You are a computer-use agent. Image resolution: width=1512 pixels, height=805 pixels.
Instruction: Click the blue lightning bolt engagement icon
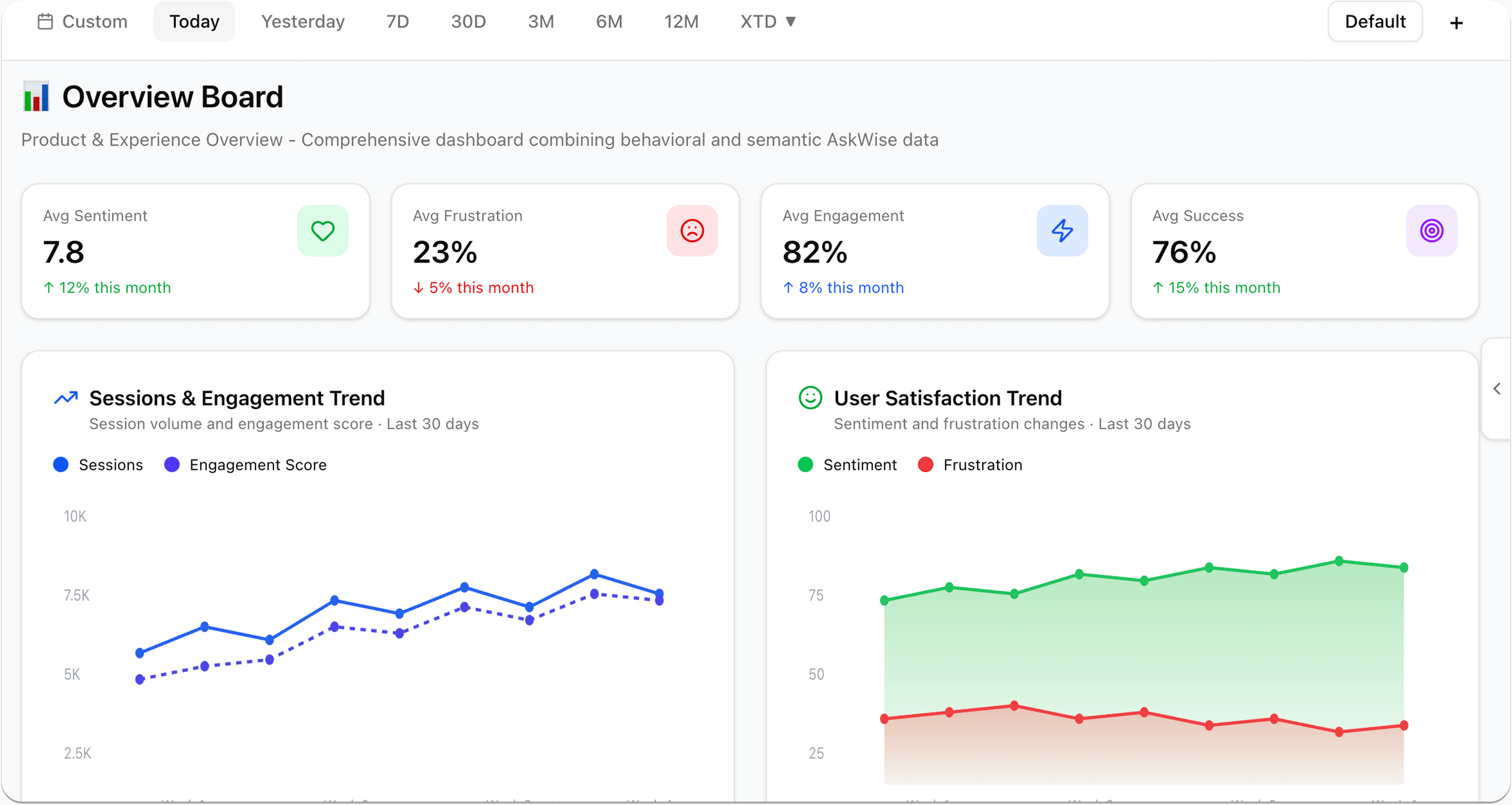tap(1062, 231)
